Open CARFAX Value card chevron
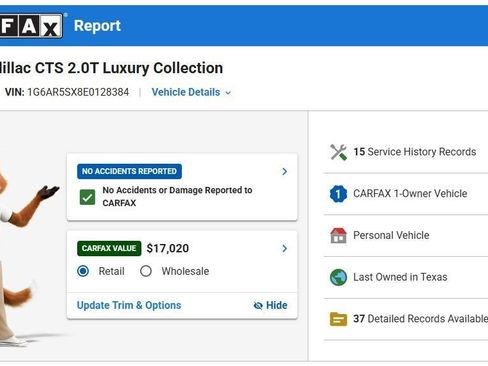 (x=284, y=248)
